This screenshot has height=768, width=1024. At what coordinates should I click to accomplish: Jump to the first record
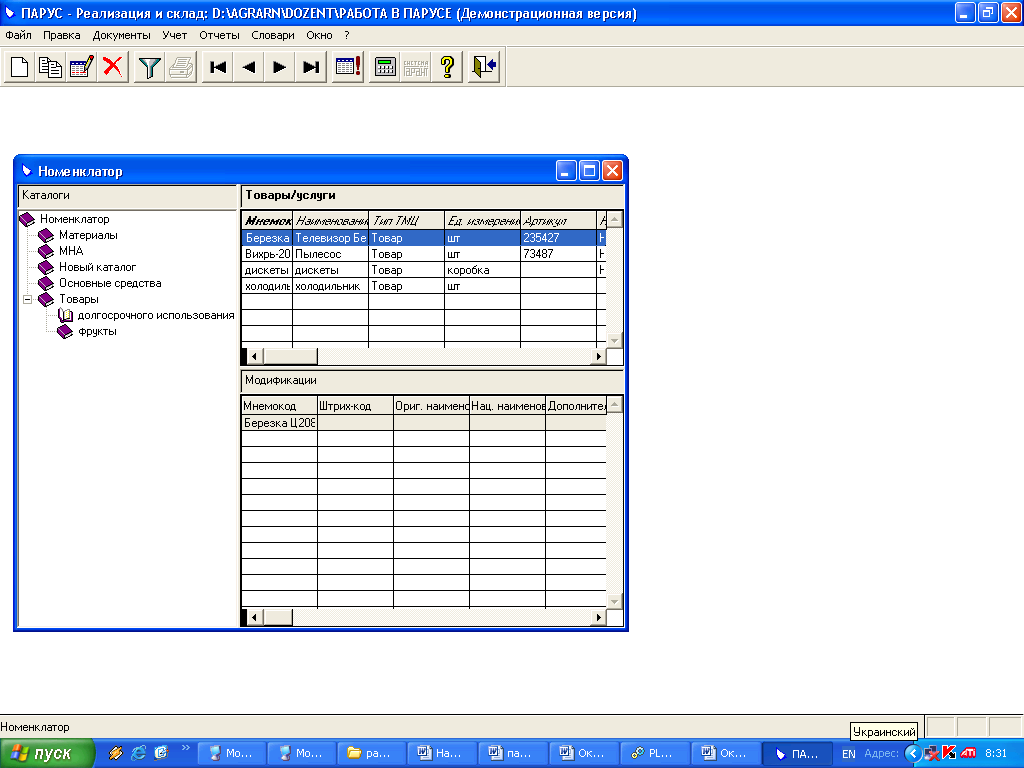[x=218, y=67]
